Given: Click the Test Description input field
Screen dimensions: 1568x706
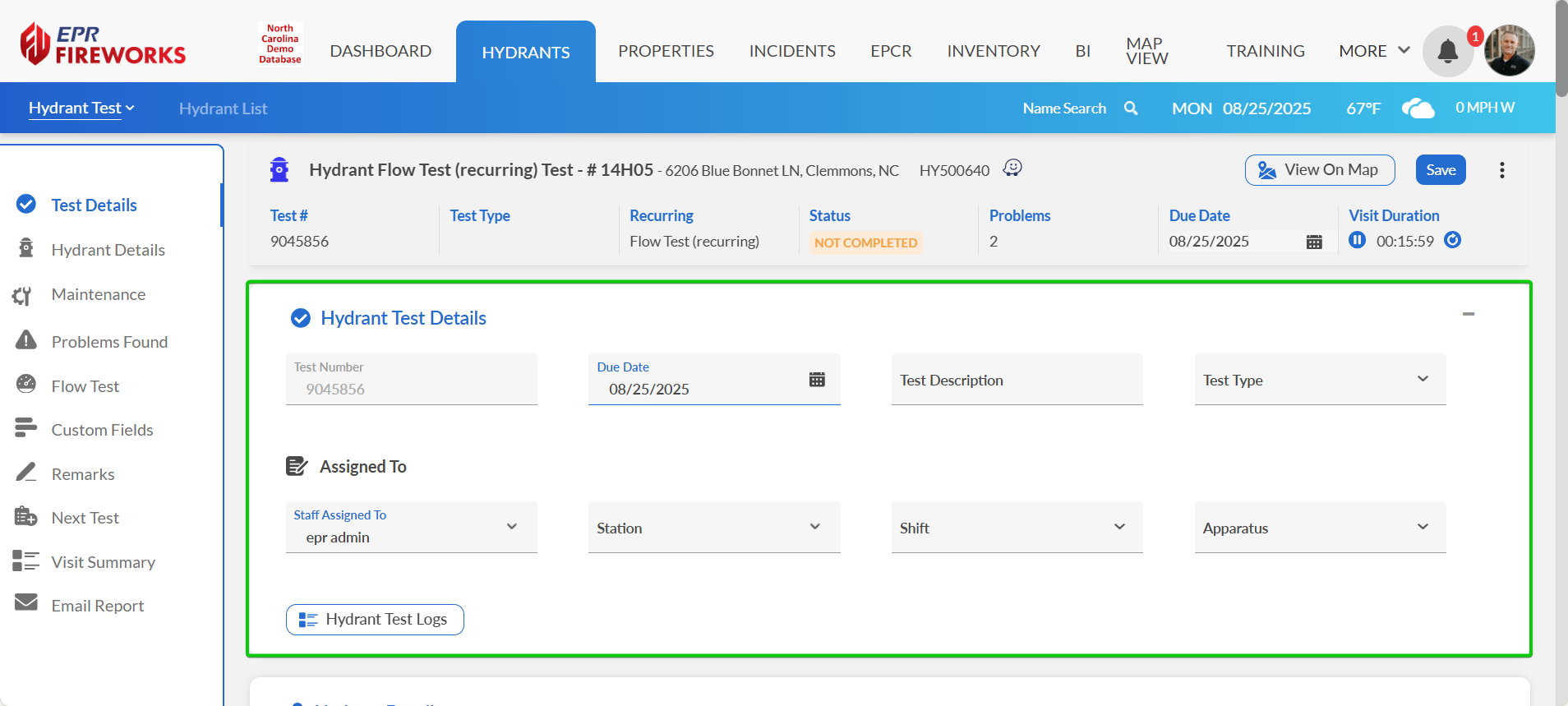Looking at the screenshot, I should (1016, 380).
